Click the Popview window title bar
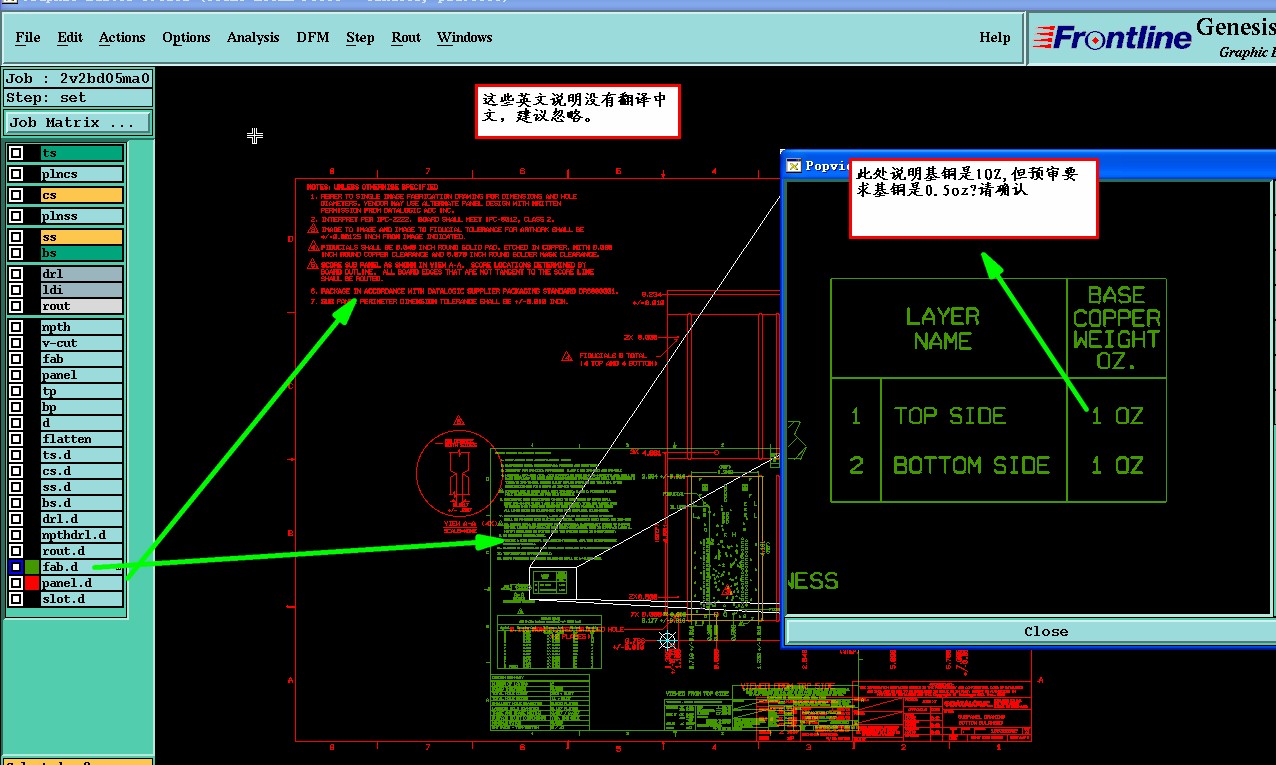 (x=1030, y=166)
